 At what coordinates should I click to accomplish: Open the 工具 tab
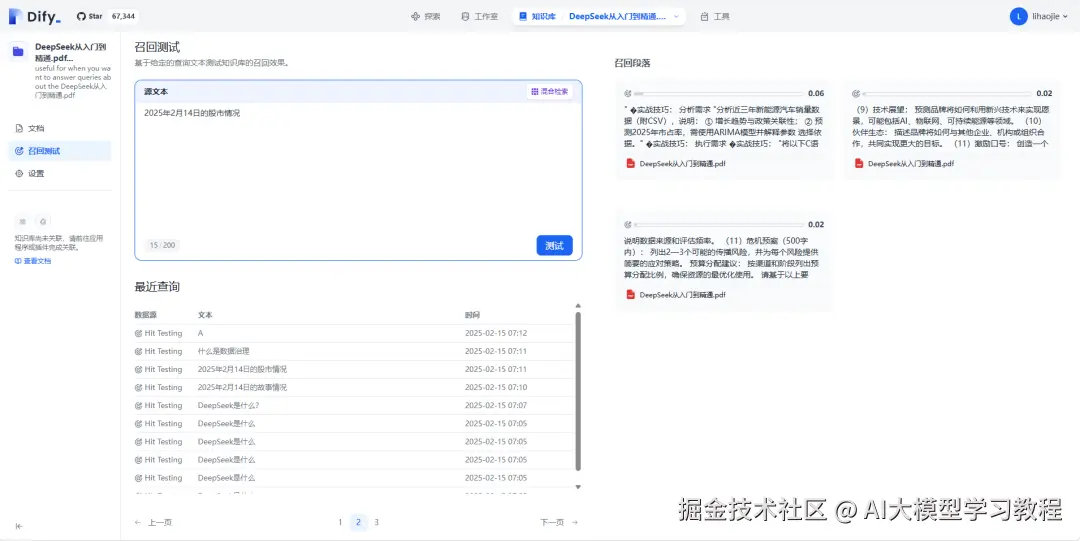pos(715,17)
